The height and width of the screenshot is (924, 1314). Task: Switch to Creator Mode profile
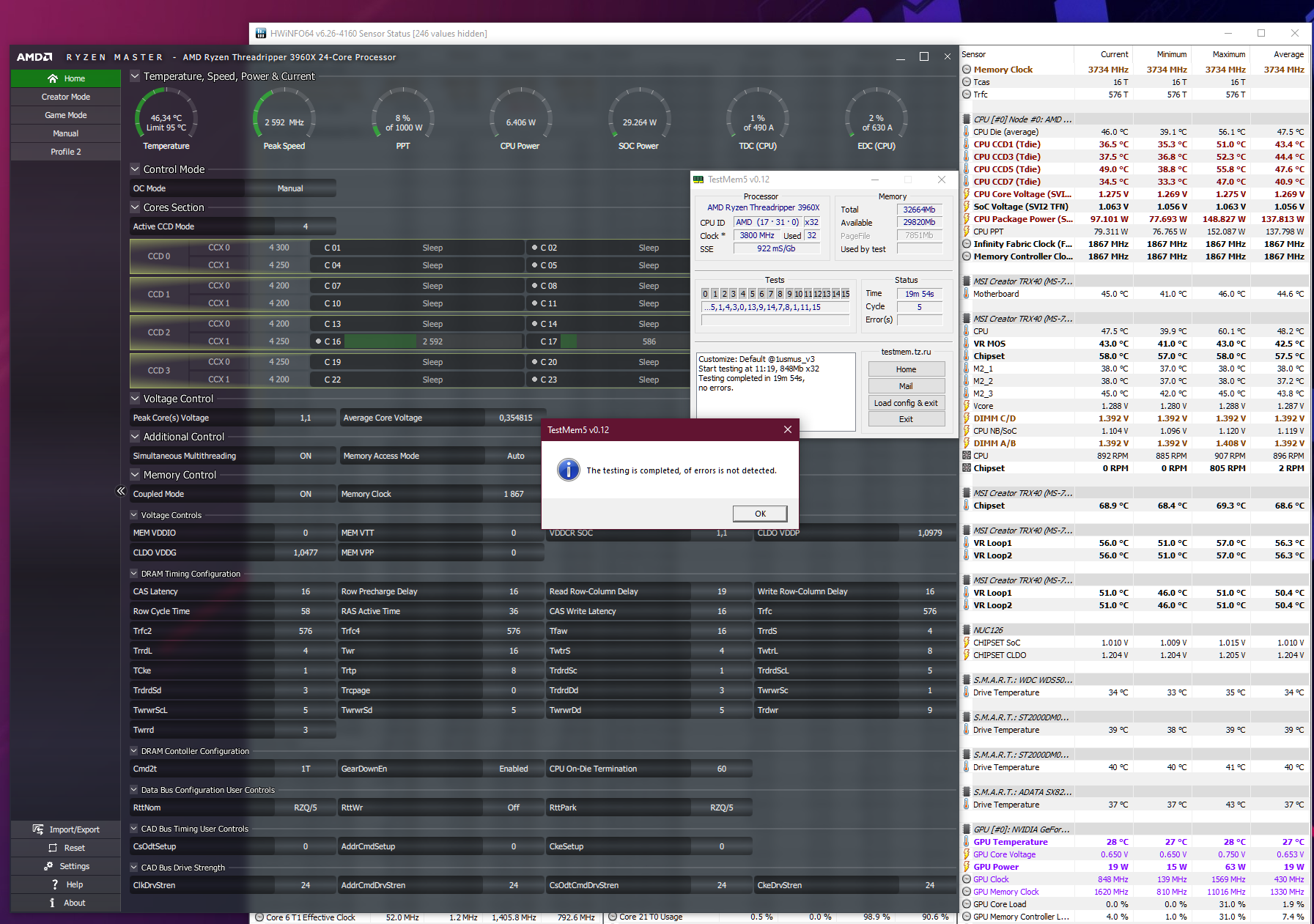(66, 97)
